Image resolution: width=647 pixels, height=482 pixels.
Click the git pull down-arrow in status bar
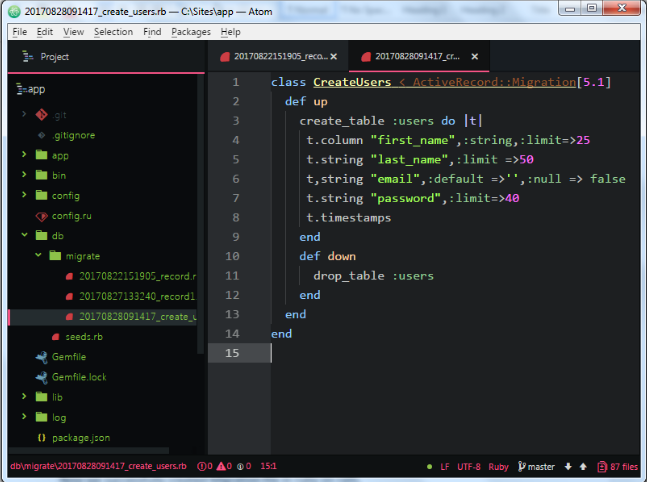click(x=568, y=466)
